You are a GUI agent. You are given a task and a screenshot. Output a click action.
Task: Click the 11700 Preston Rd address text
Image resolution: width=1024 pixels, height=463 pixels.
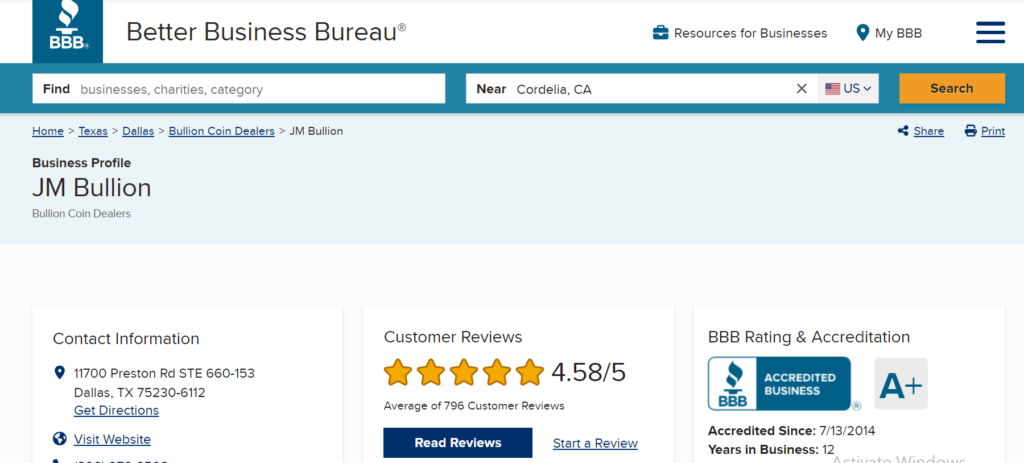point(164,374)
